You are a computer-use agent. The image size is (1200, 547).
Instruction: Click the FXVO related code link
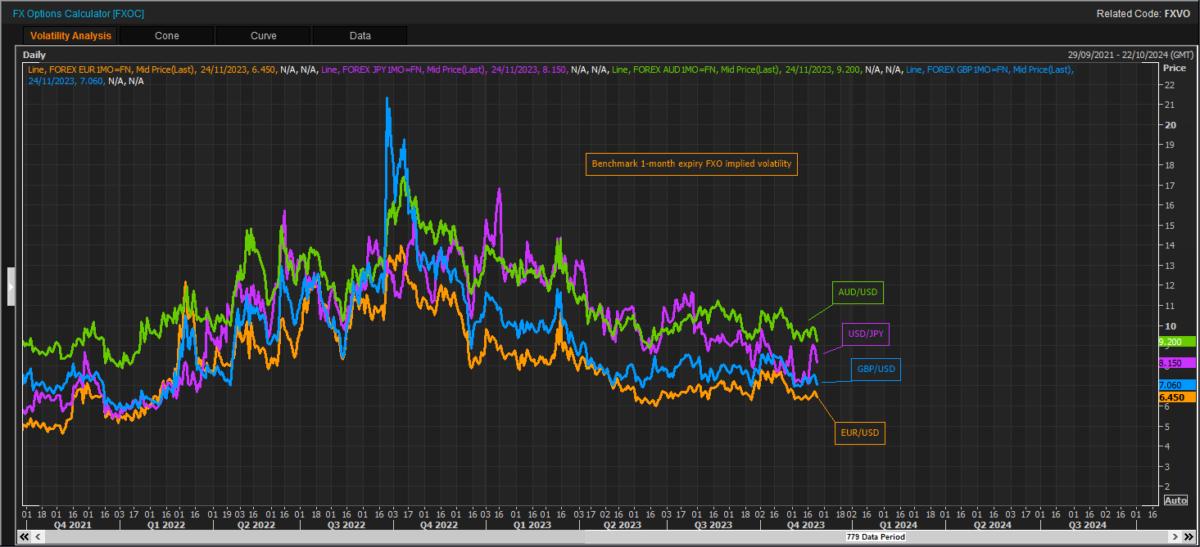(1176, 14)
